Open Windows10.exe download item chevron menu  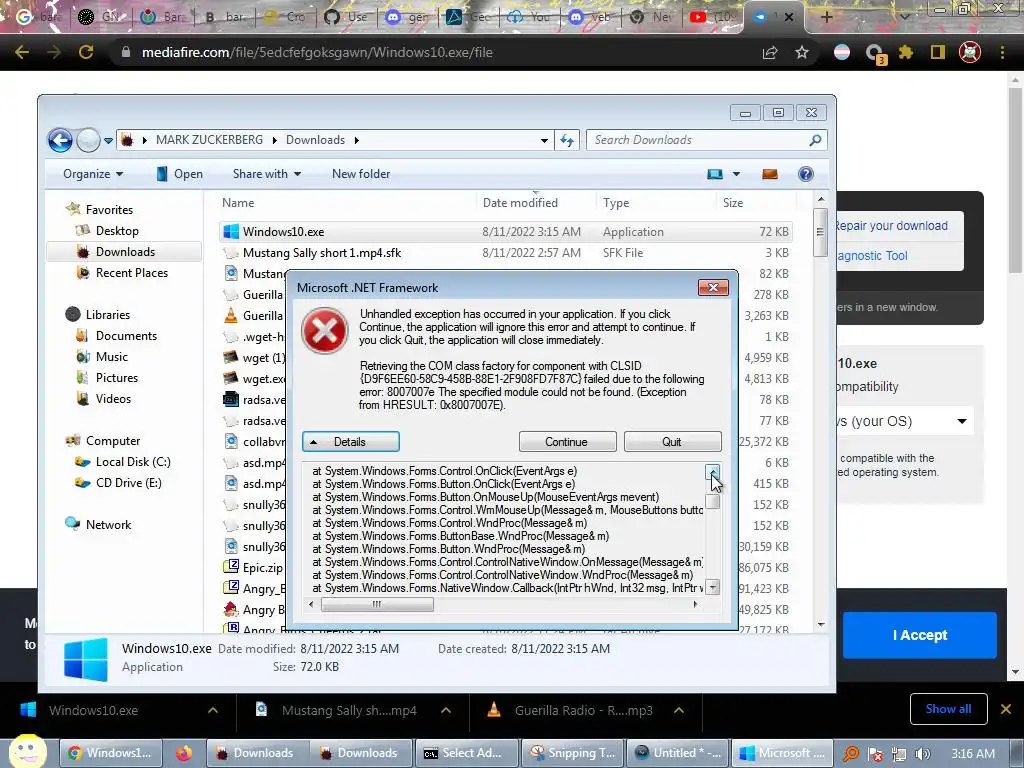[213, 710]
